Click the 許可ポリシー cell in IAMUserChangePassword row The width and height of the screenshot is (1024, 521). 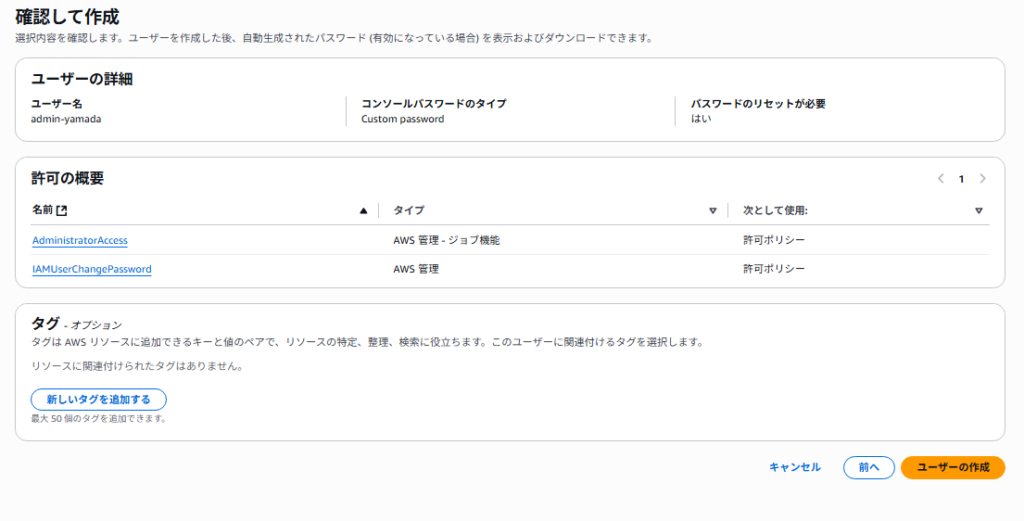tap(773, 269)
